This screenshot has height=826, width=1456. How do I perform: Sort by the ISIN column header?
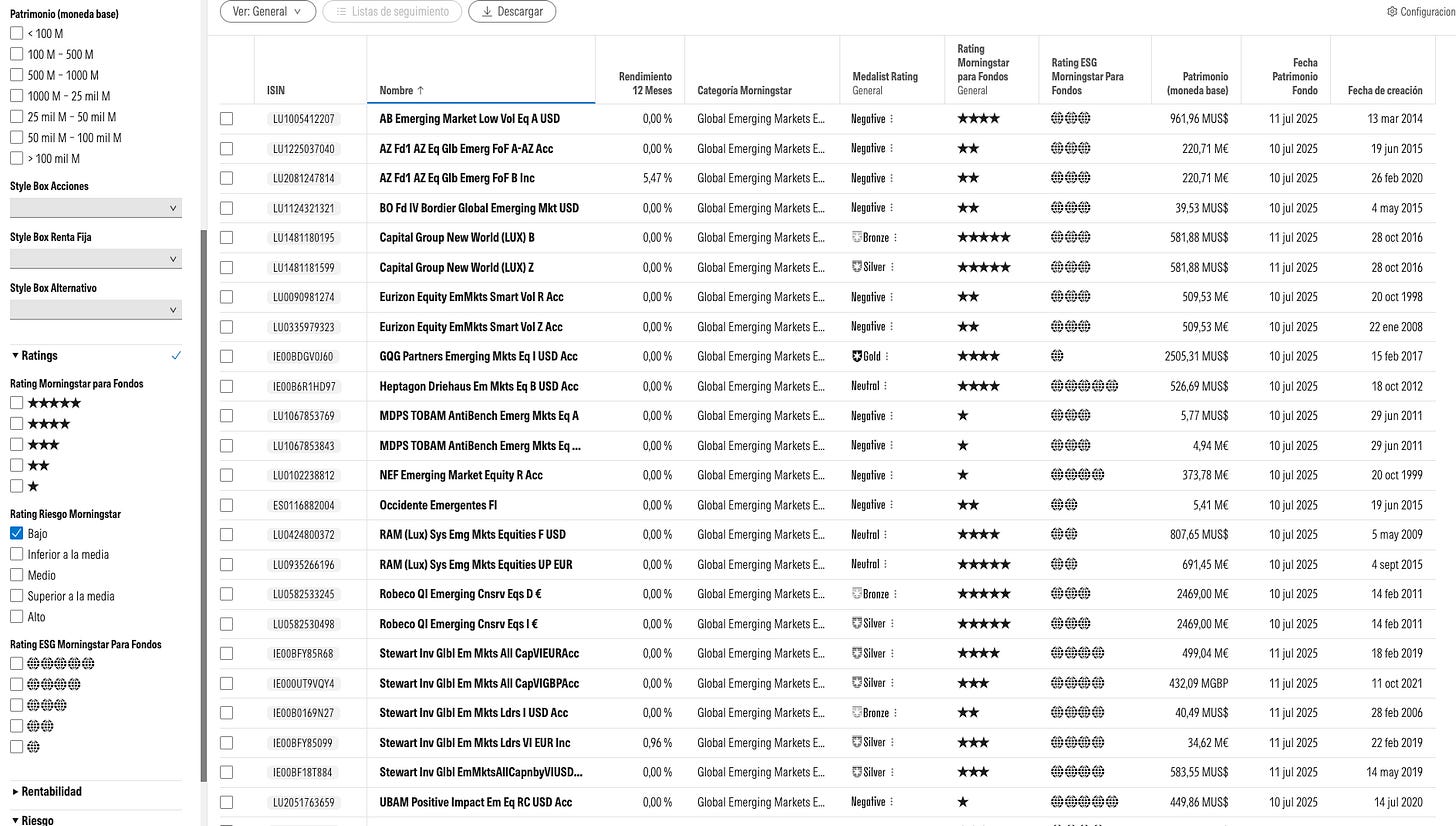tap(276, 91)
